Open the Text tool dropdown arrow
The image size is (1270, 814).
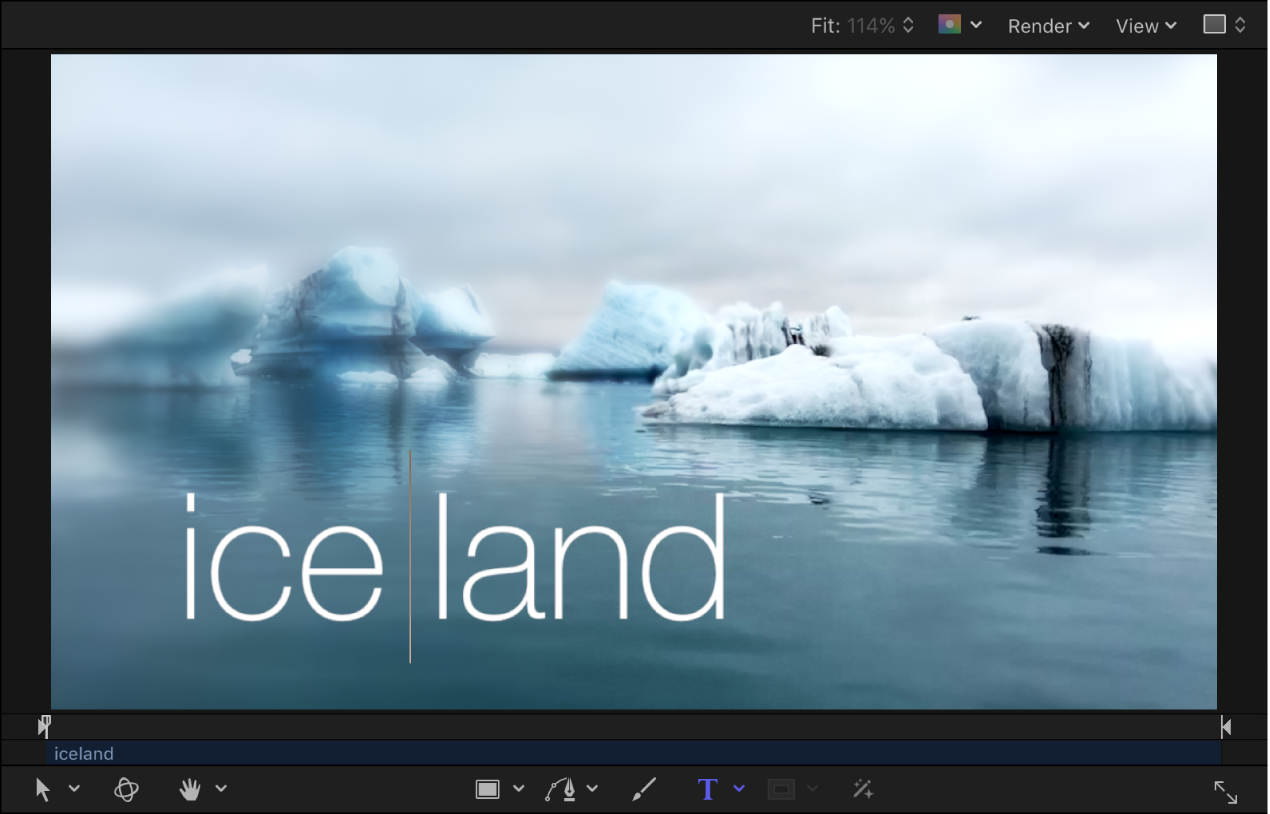point(739,789)
